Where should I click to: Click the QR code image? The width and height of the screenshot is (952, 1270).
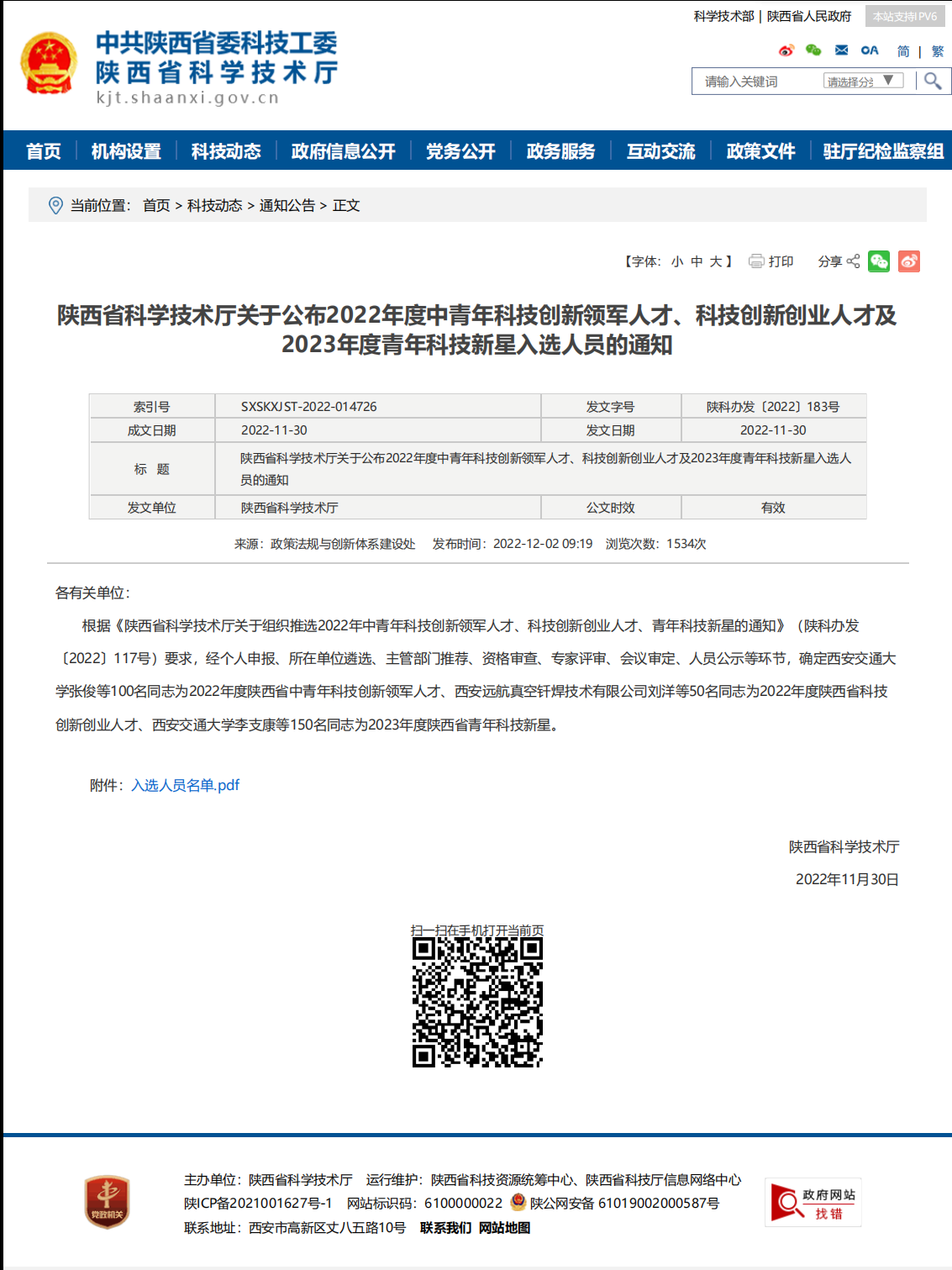(x=477, y=1002)
